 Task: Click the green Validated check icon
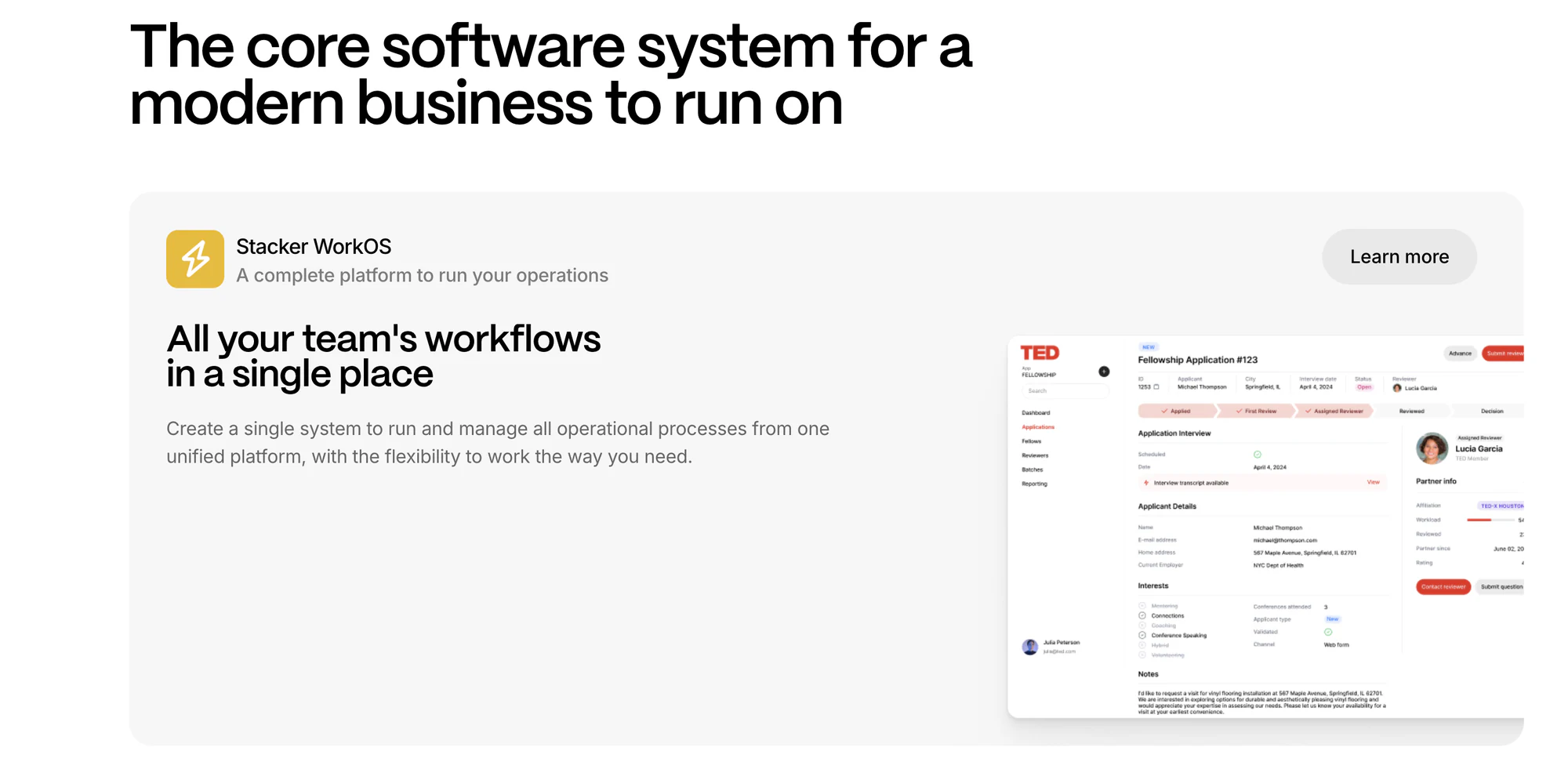point(1328,632)
